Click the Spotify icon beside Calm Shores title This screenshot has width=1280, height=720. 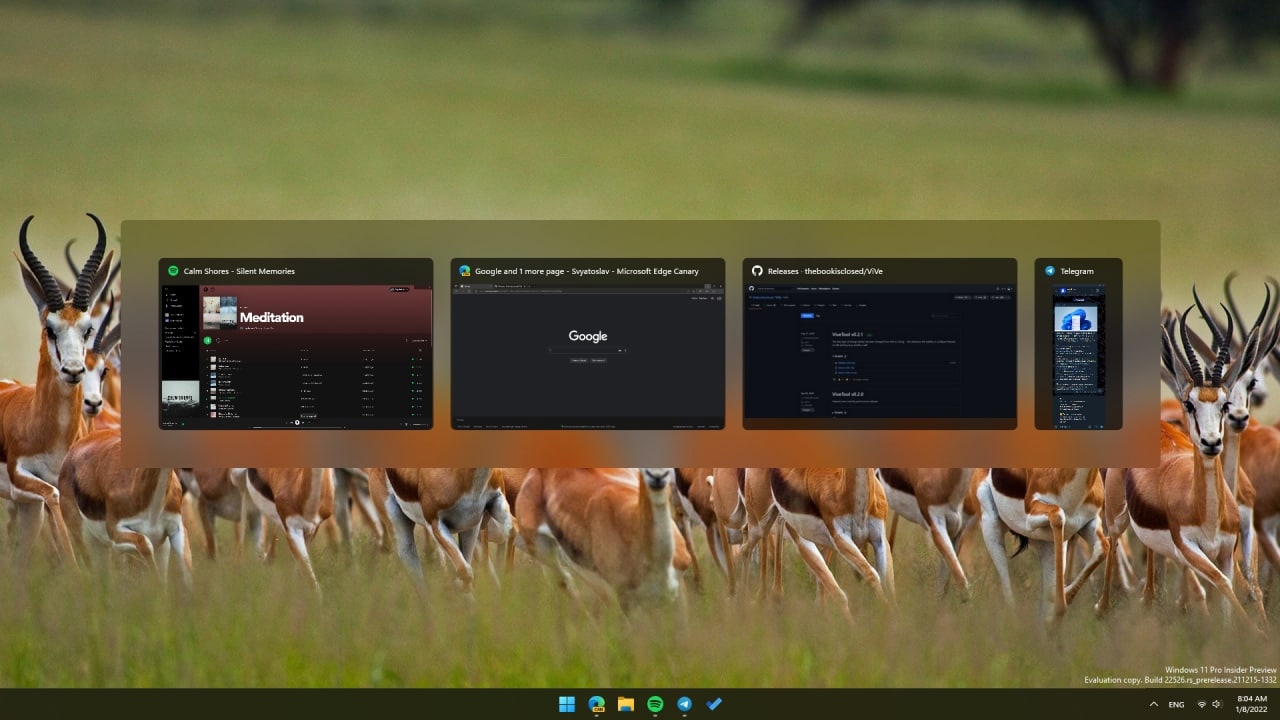173,271
